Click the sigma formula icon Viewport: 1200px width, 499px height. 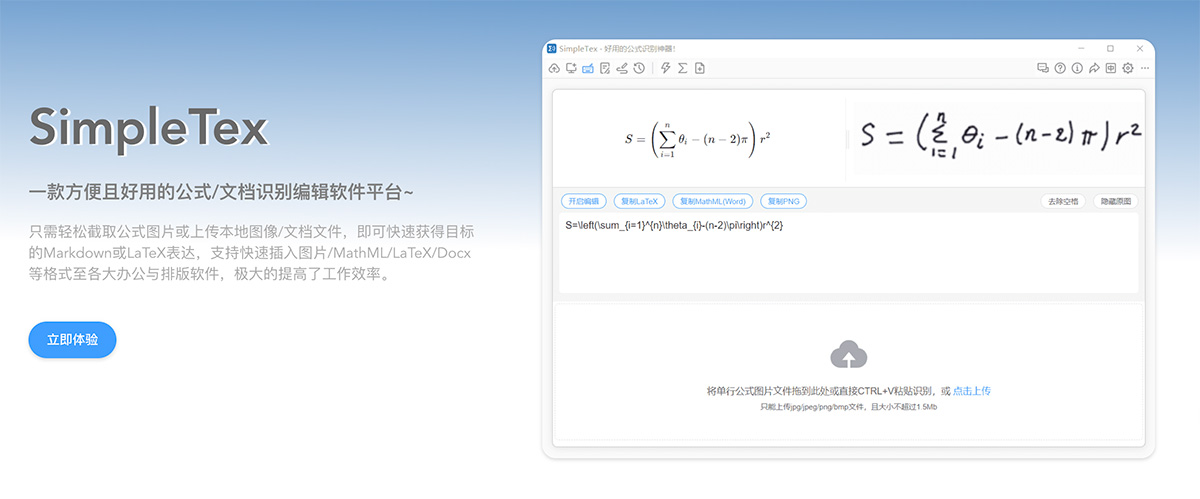[x=683, y=68]
